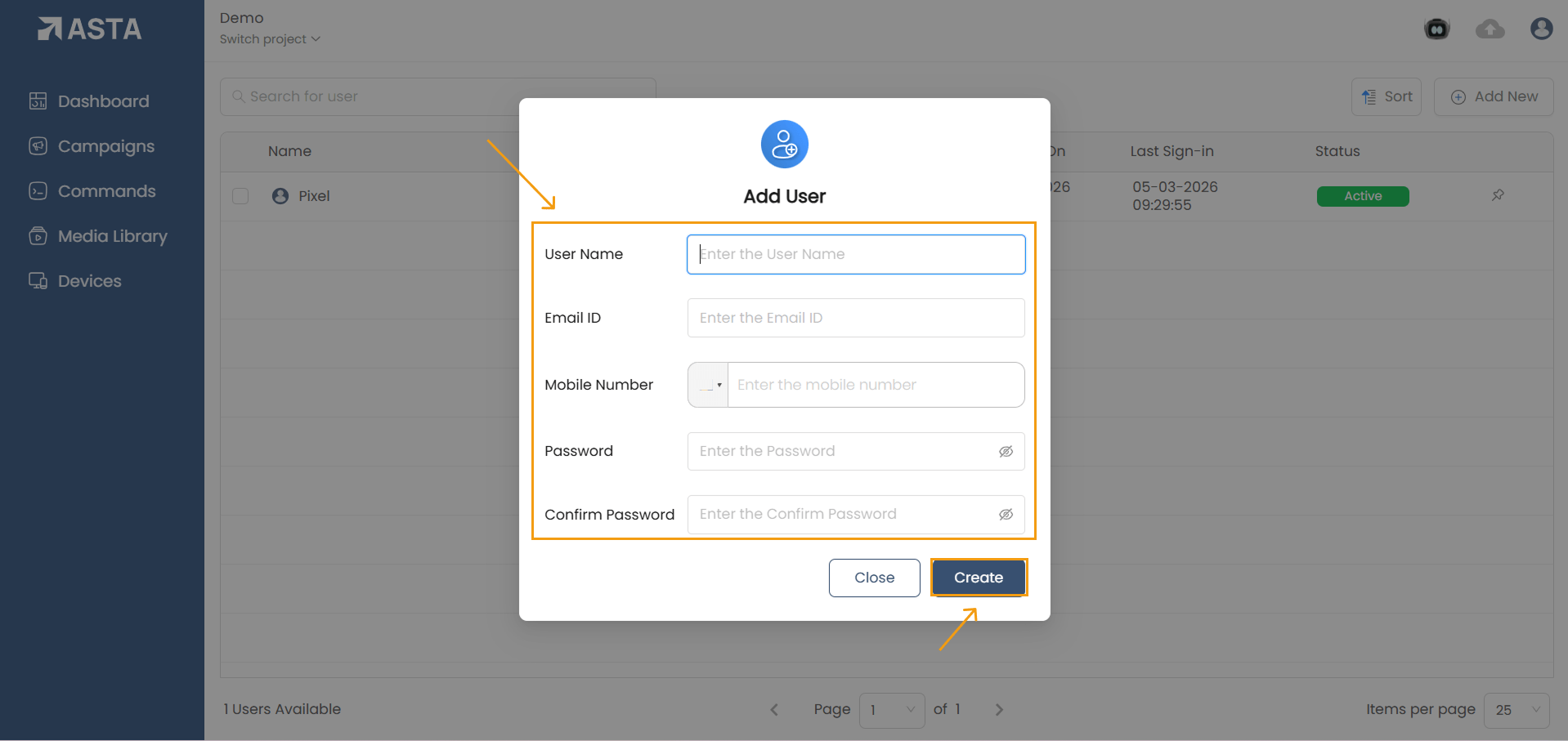The image size is (1568, 741).
Task: Click the Add User avatar icon
Action: click(784, 145)
